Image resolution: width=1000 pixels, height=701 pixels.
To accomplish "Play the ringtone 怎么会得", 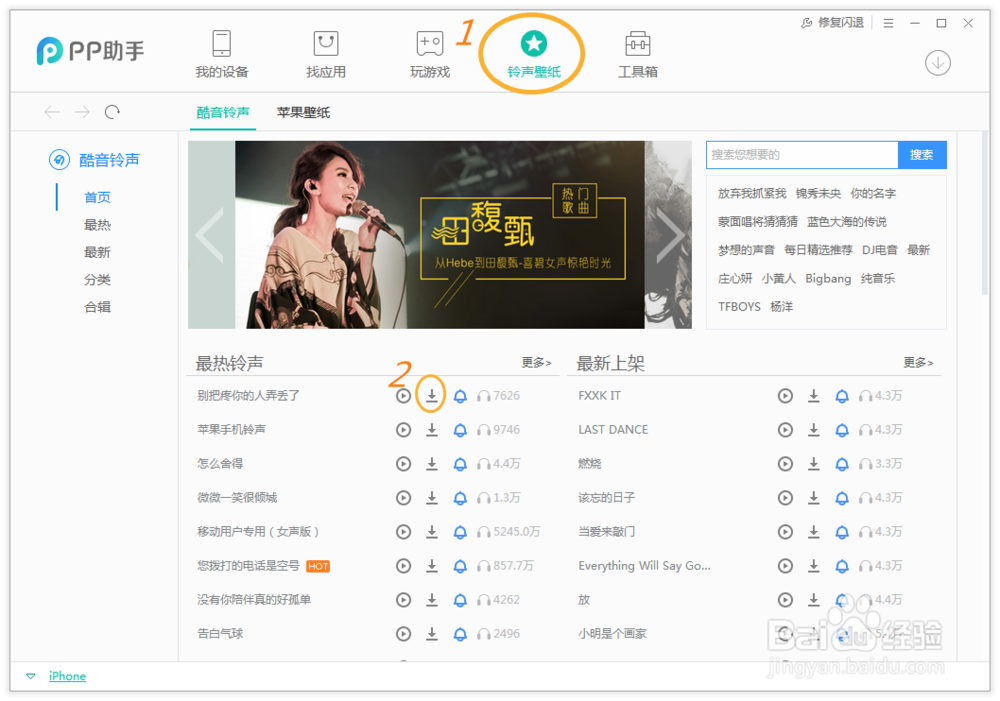I will pos(403,463).
